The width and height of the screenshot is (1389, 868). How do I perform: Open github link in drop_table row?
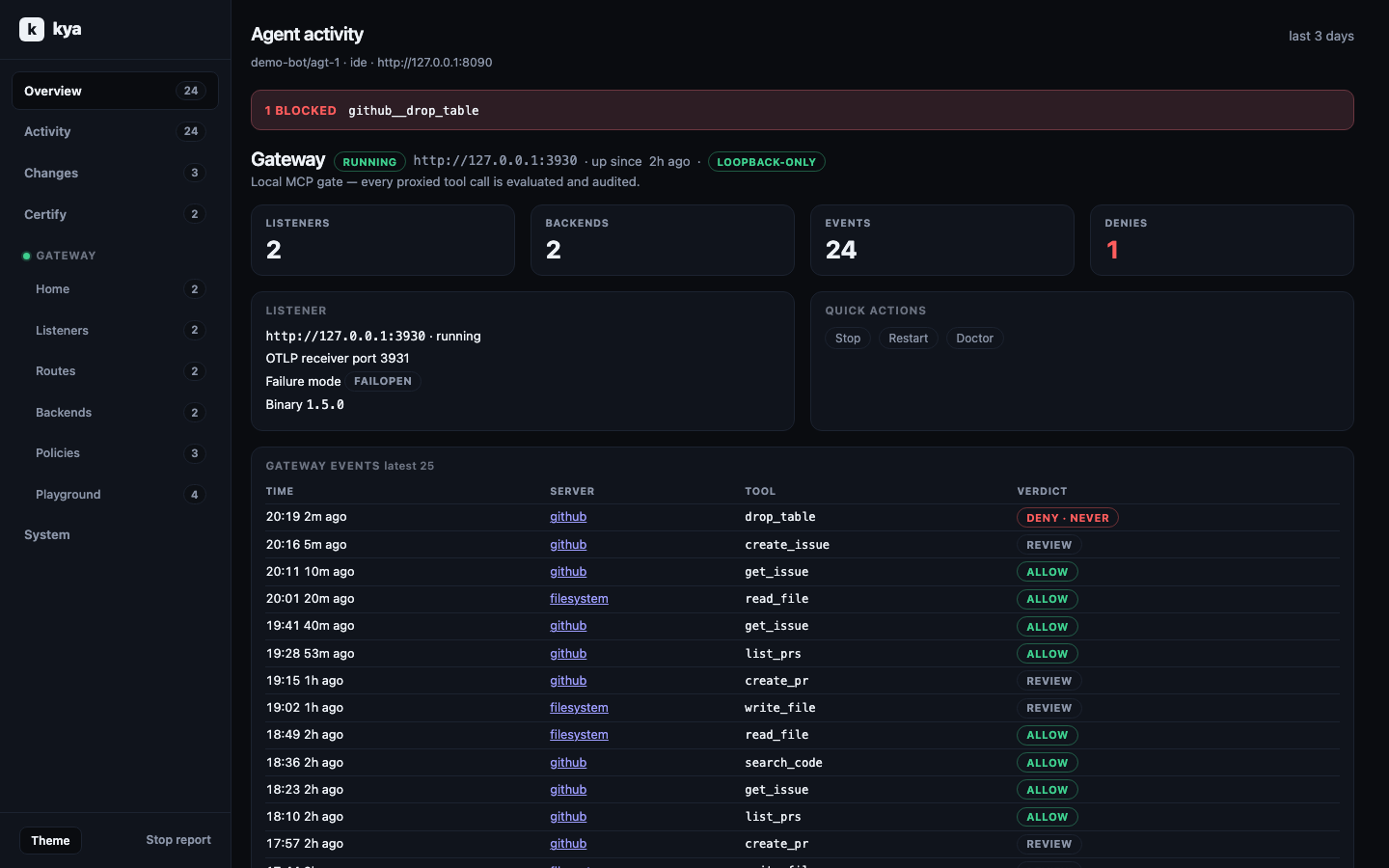pos(568,517)
